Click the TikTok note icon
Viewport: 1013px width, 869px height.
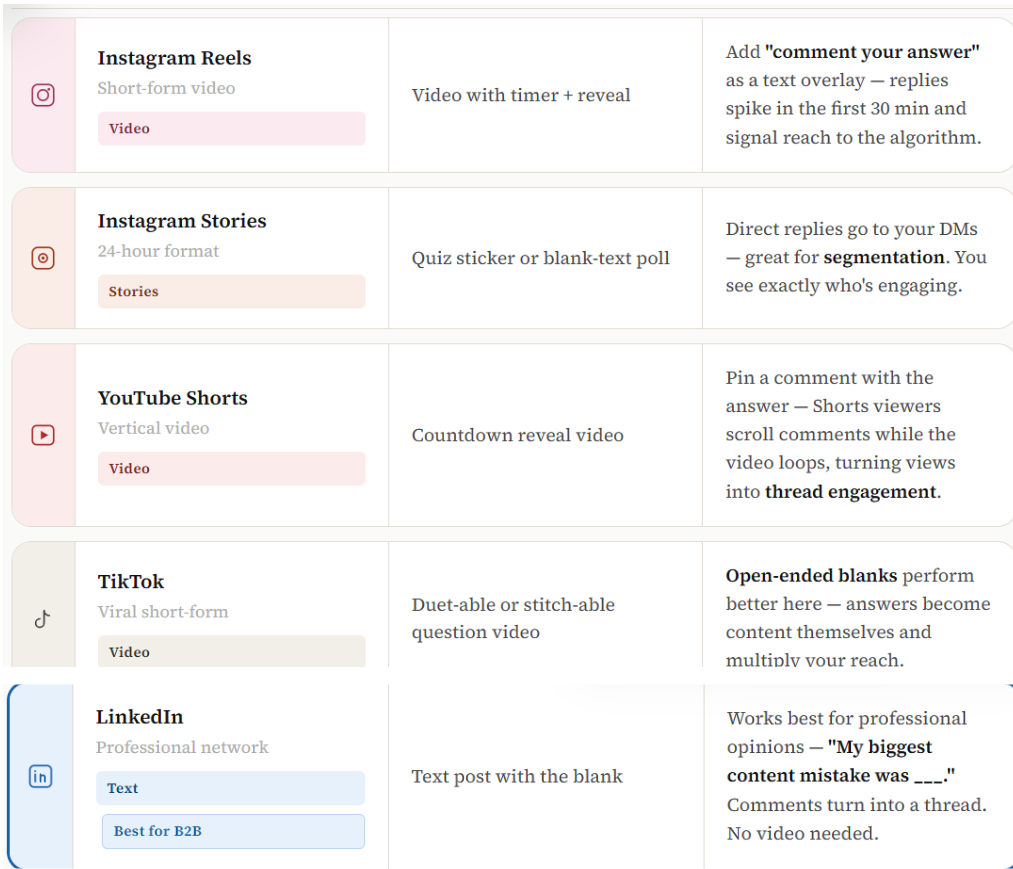pos(42,619)
